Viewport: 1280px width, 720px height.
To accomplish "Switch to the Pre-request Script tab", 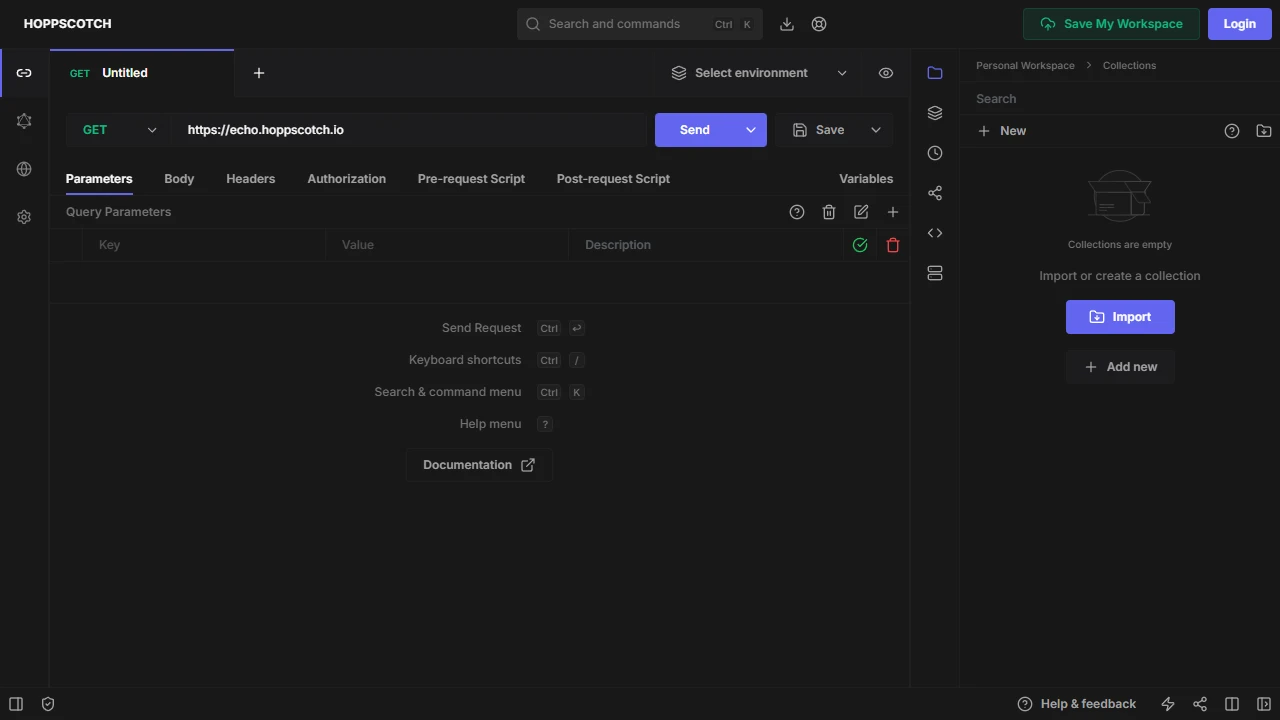I will (x=471, y=178).
